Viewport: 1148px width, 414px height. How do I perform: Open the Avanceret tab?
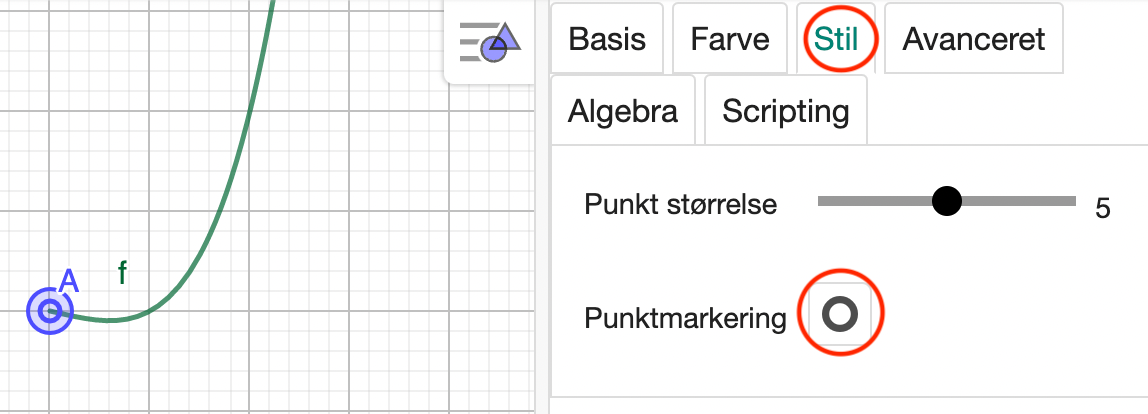[974, 39]
